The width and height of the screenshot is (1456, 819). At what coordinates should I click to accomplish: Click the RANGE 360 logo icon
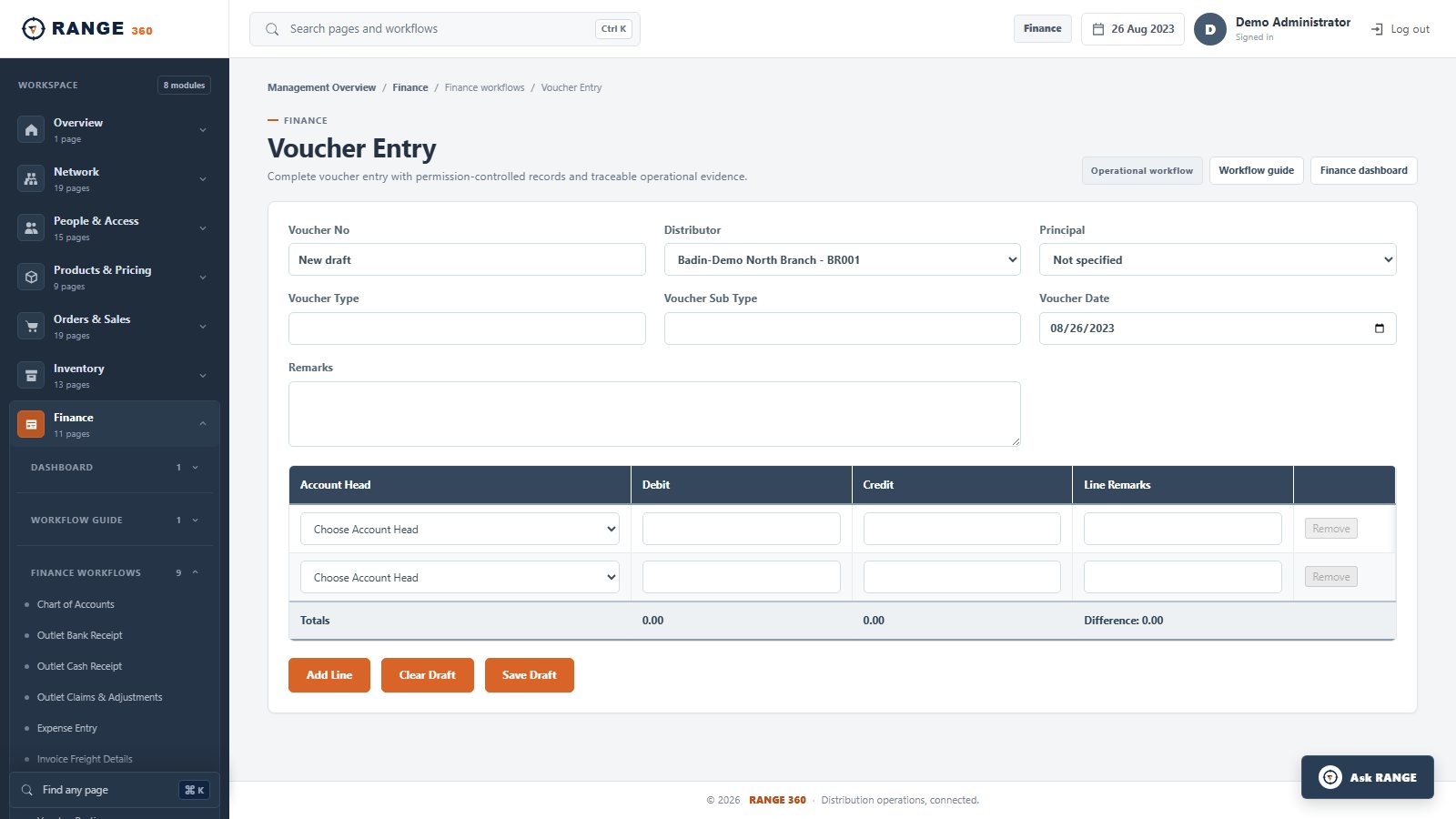click(33, 29)
